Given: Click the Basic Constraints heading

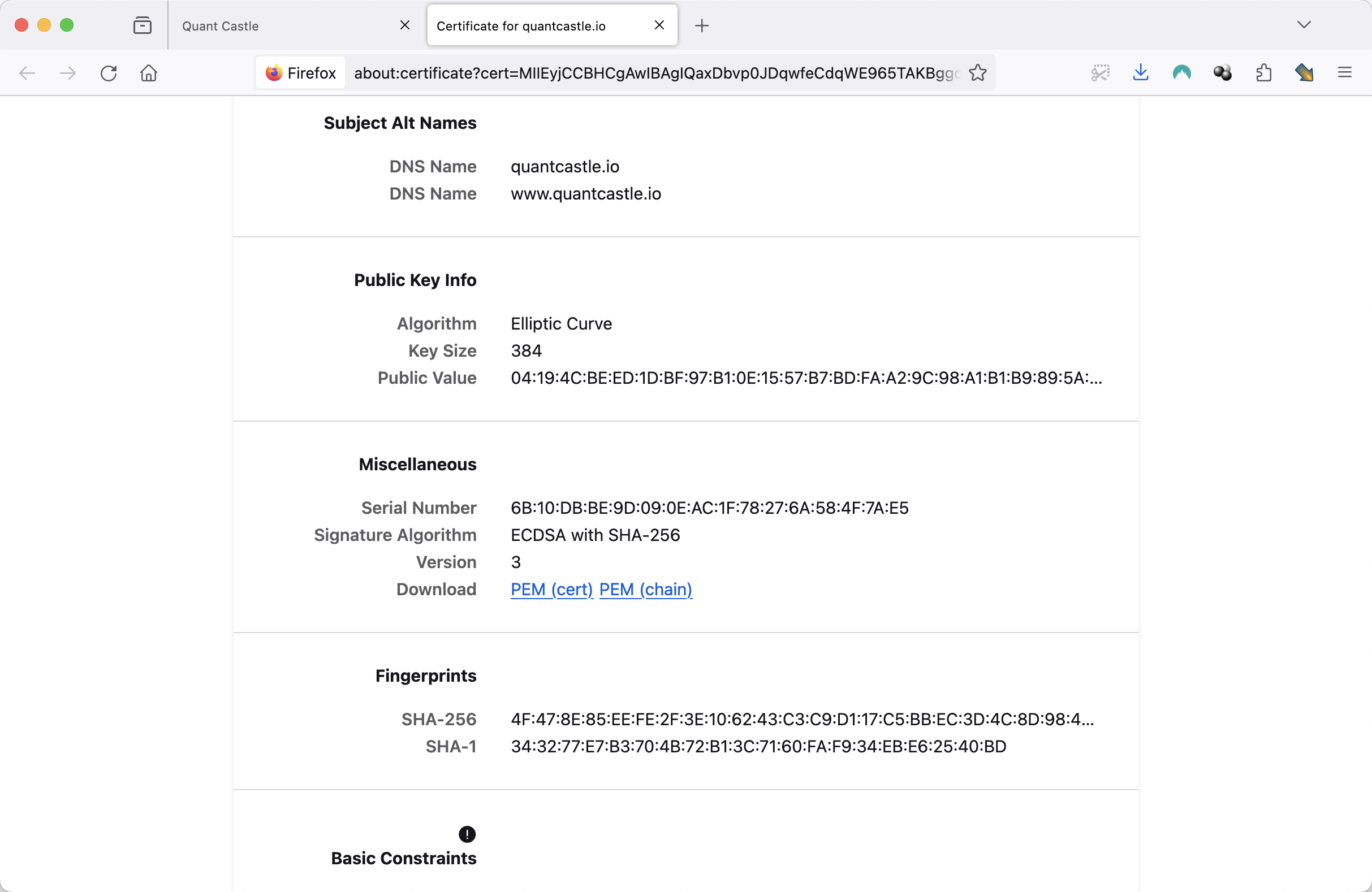Looking at the screenshot, I should 404,858.
